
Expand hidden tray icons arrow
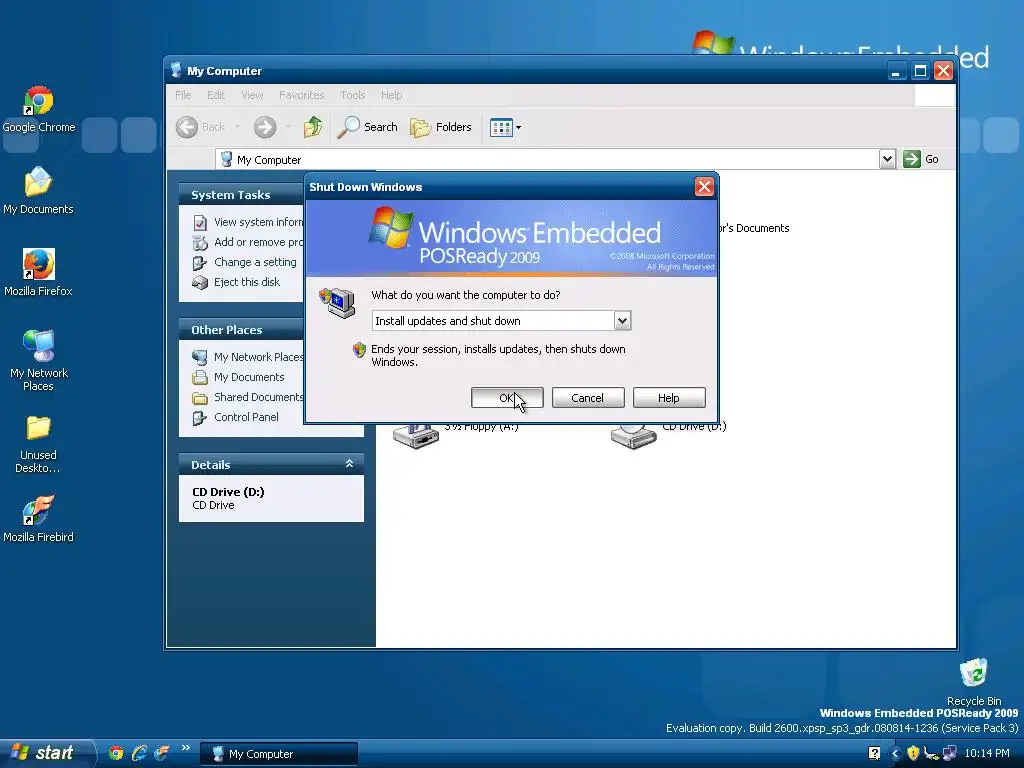click(x=895, y=754)
